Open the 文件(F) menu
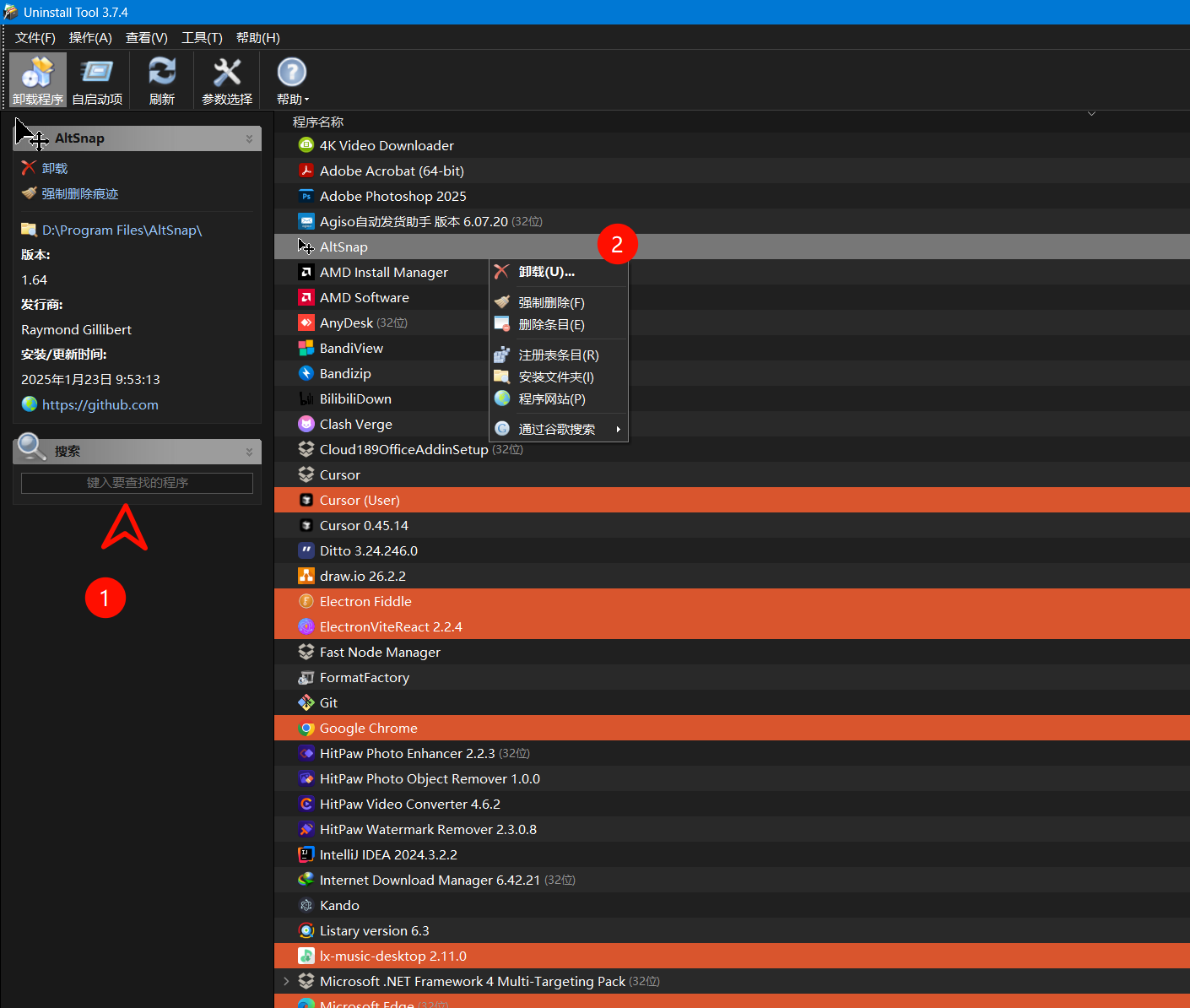The width and height of the screenshot is (1190, 1008). pos(35,38)
